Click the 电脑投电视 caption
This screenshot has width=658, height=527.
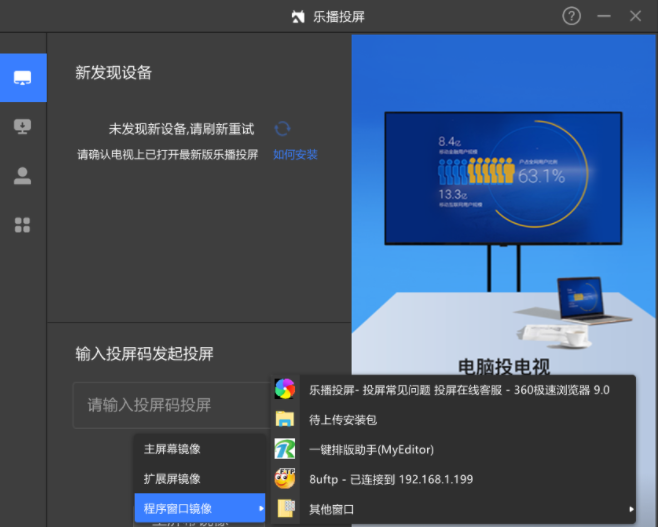click(504, 366)
